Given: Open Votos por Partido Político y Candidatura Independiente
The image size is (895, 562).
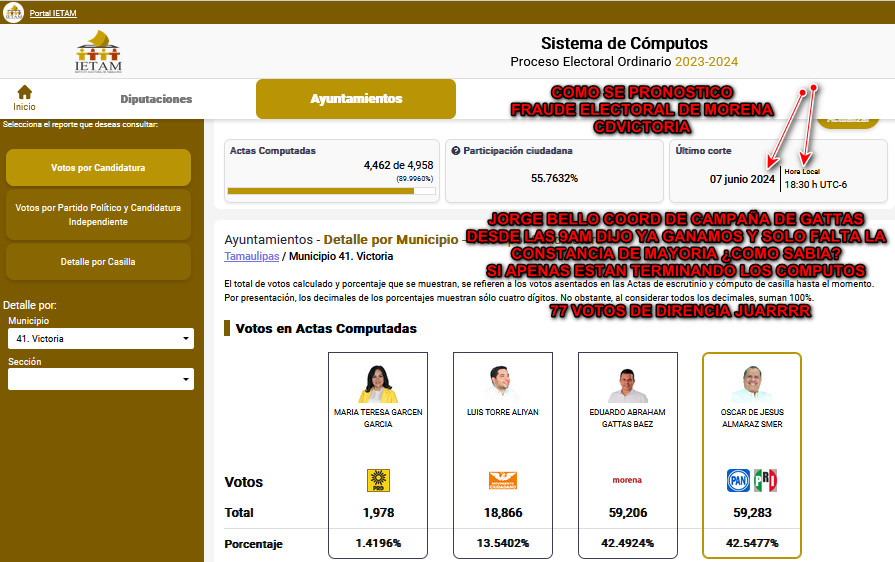Looking at the screenshot, I should pyautogui.click(x=98, y=215).
